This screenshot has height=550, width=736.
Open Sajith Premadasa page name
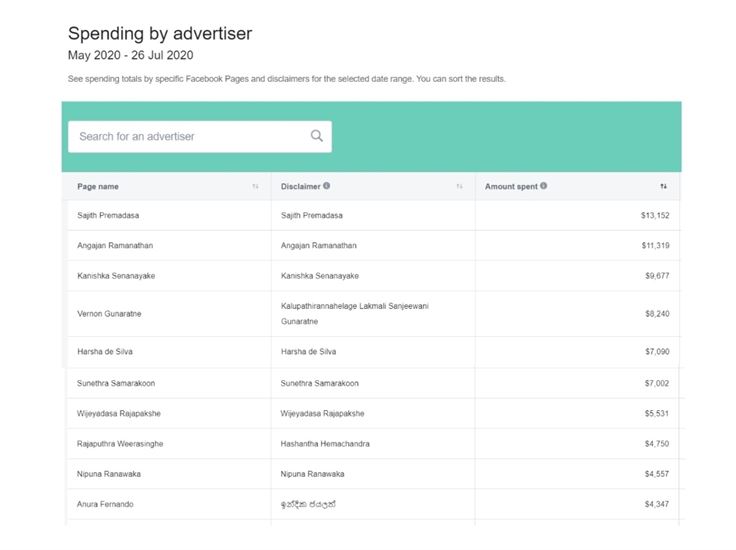pyautogui.click(x=108, y=215)
